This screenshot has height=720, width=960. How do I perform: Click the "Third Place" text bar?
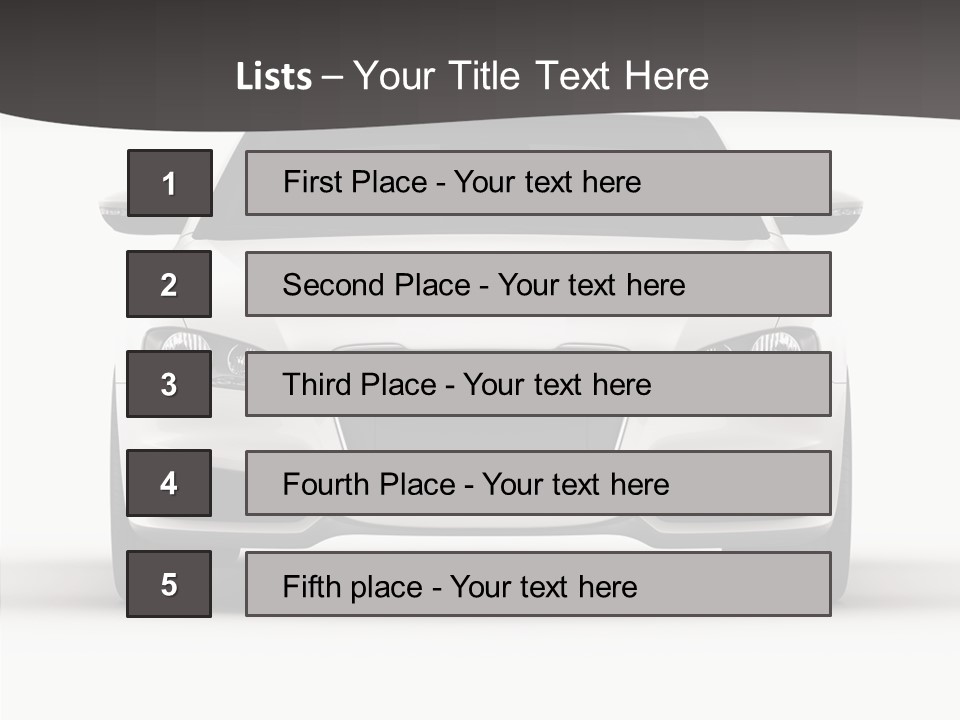[x=538, y=384]
